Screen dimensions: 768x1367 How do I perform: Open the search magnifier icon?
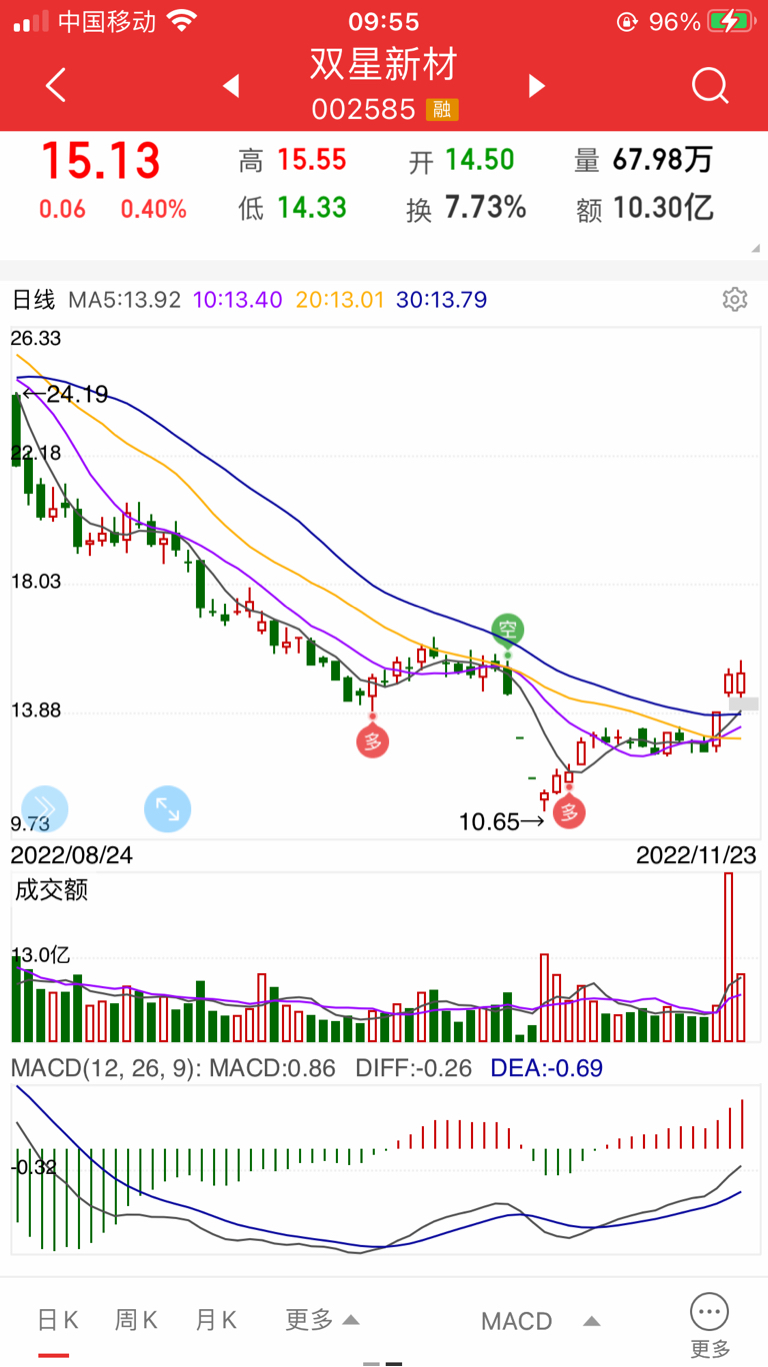pyautogui.click(x=710, y=86)
